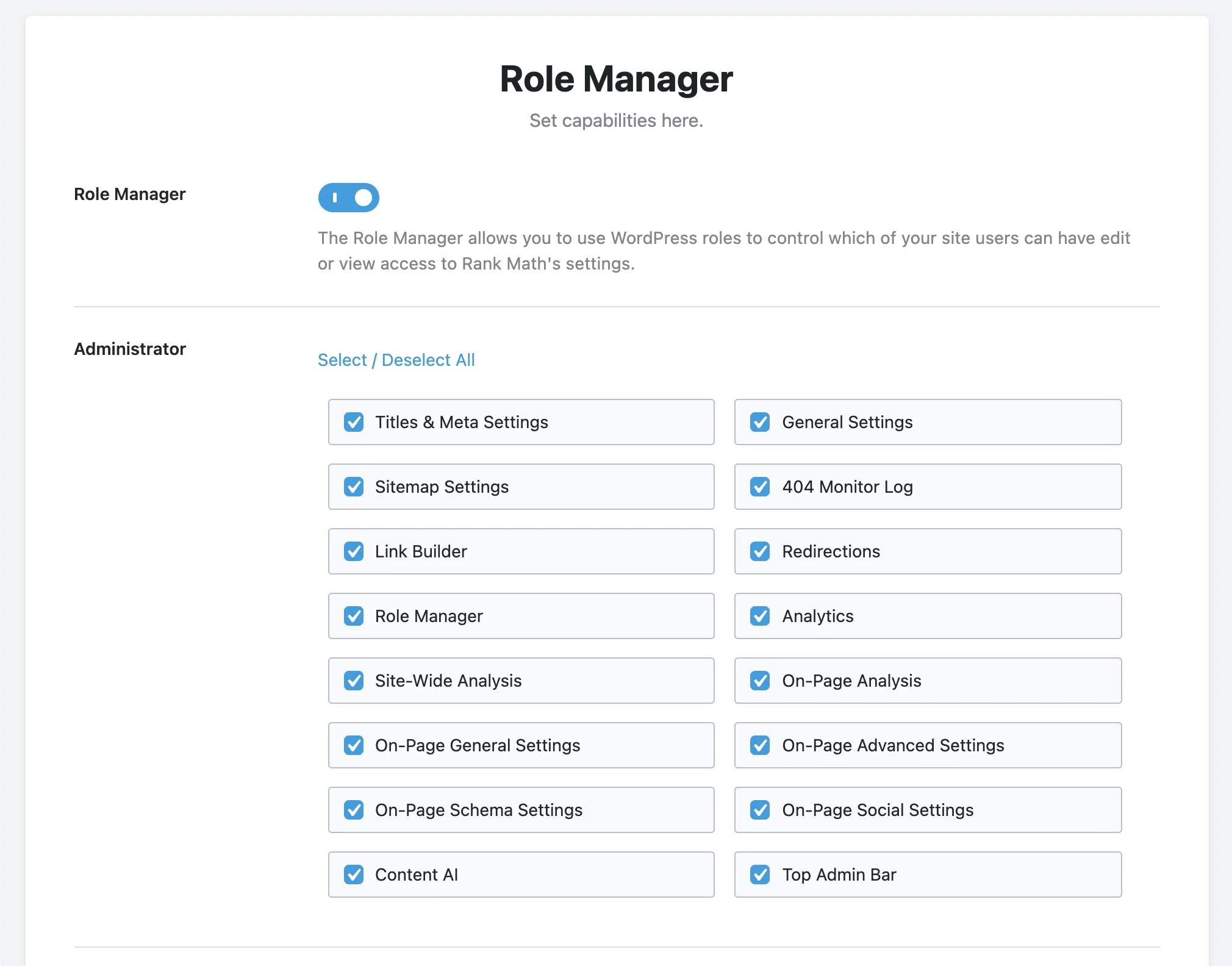This screenshot has height=966, width=1232.
Task: Uncheck the General Settings checkbox
Action: click(x=760, y=422)
